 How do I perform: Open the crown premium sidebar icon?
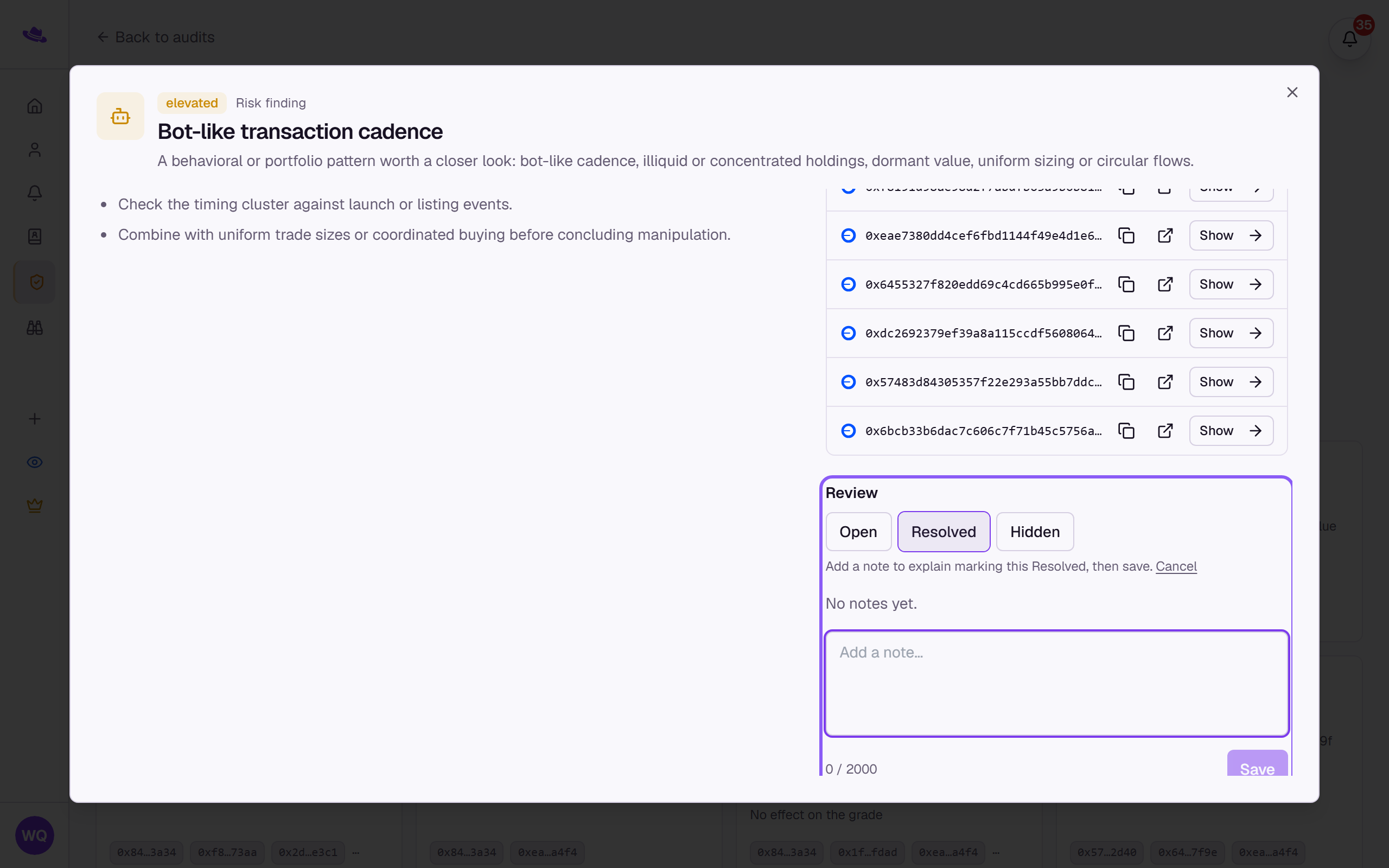pos(34,506)
